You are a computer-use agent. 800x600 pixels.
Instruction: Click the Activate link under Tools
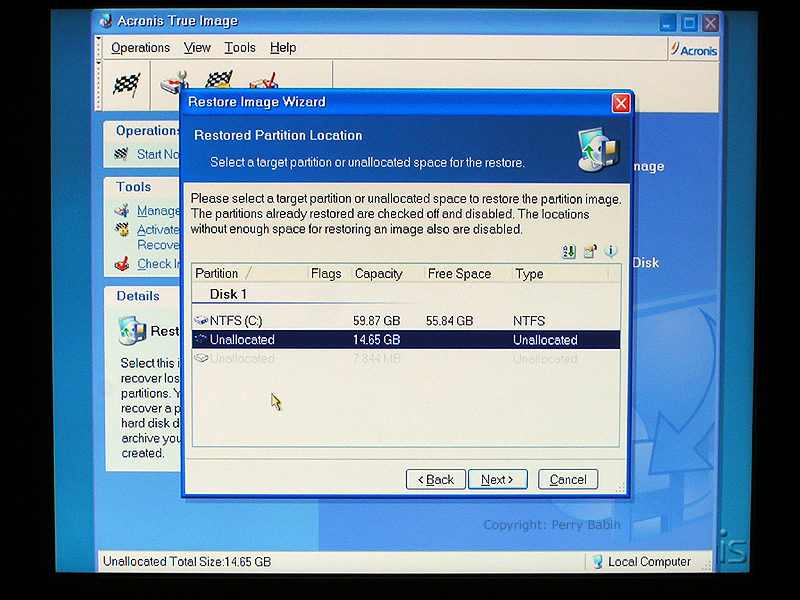[158, 230]
